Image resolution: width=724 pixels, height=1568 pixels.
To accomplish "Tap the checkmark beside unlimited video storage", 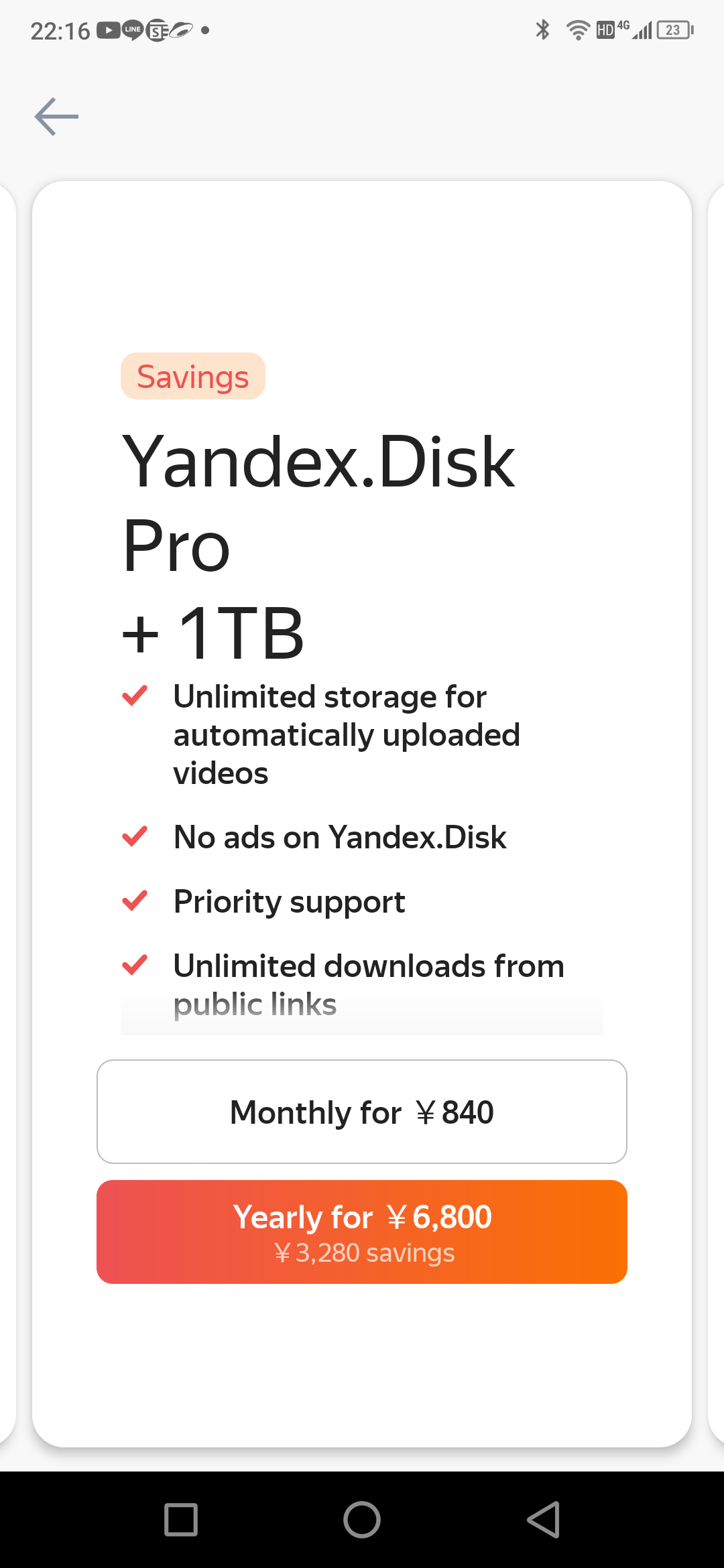I will pos(135,696).
